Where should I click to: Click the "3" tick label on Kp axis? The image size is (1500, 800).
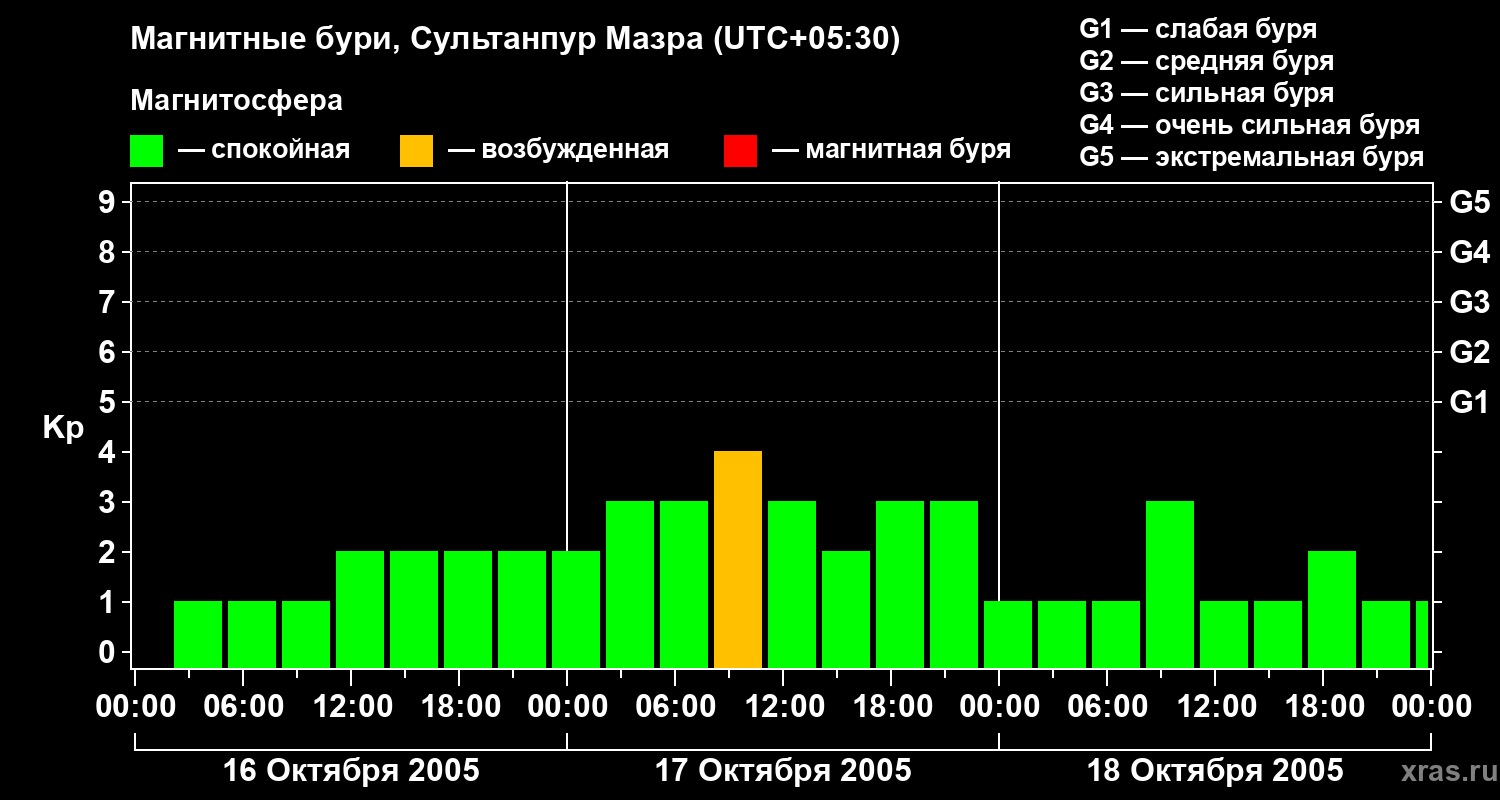point(109,502)
